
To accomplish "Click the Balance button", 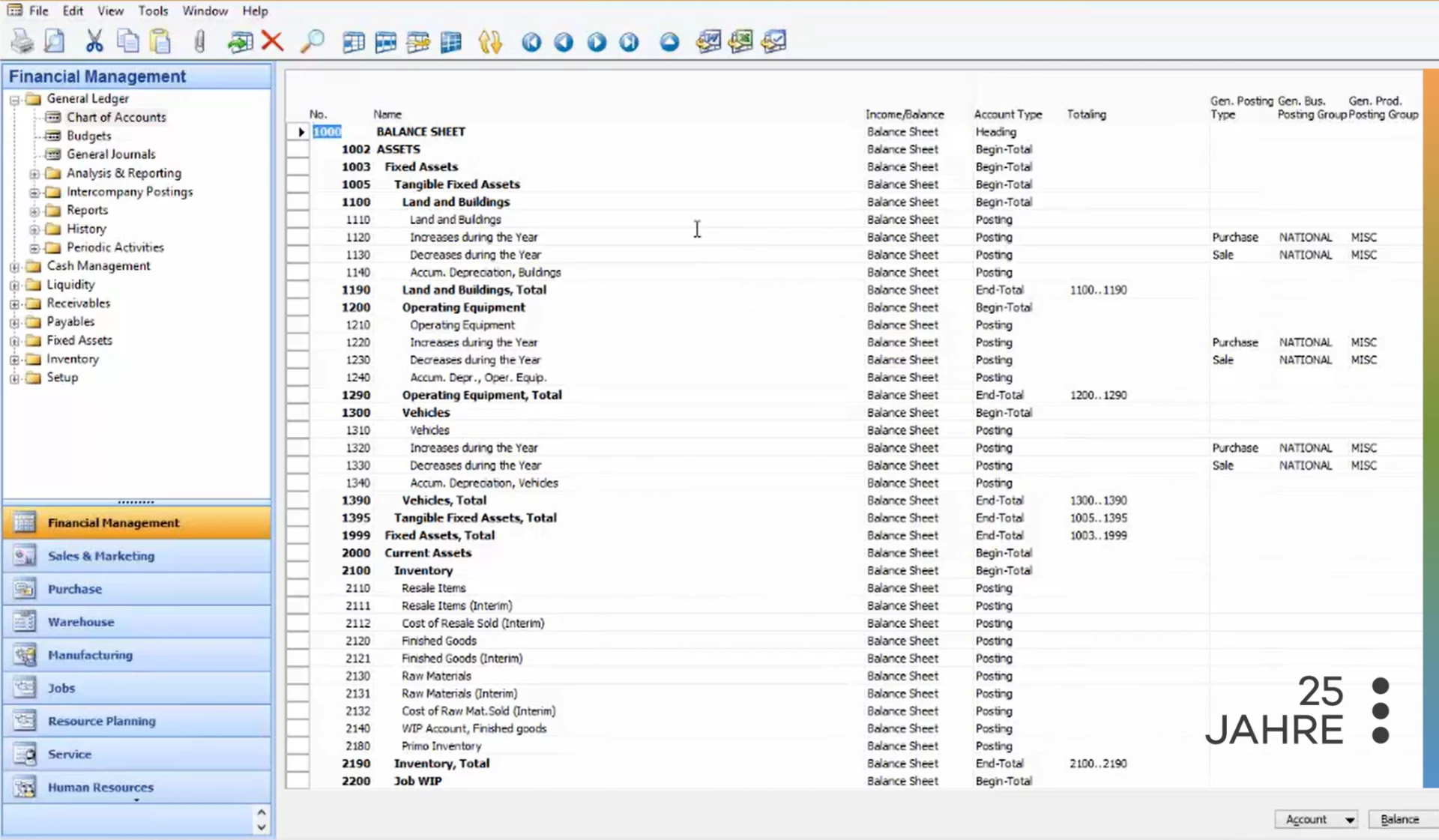I will tap(1400, 819).
